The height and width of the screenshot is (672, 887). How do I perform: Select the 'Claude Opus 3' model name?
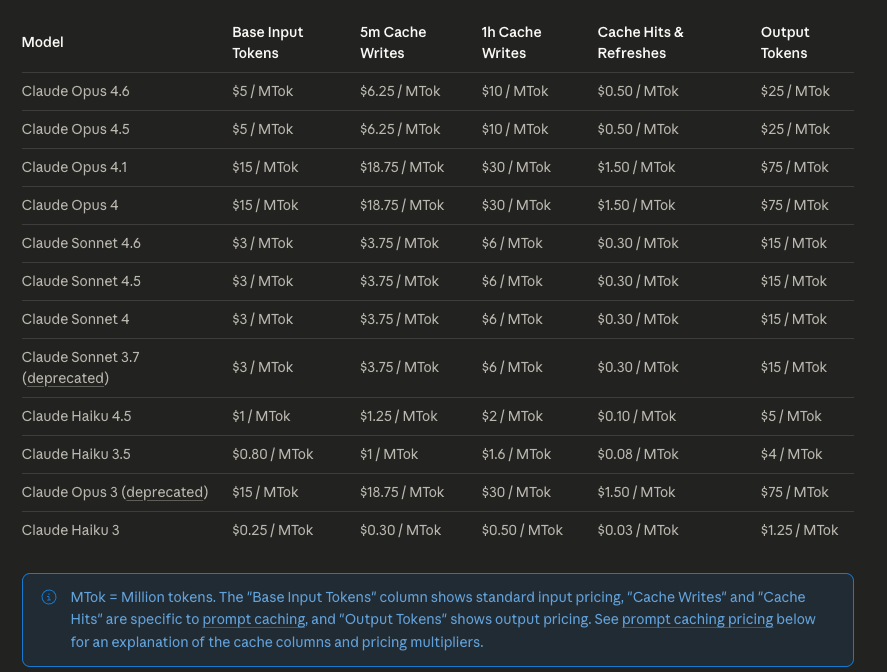click(70, 492)
